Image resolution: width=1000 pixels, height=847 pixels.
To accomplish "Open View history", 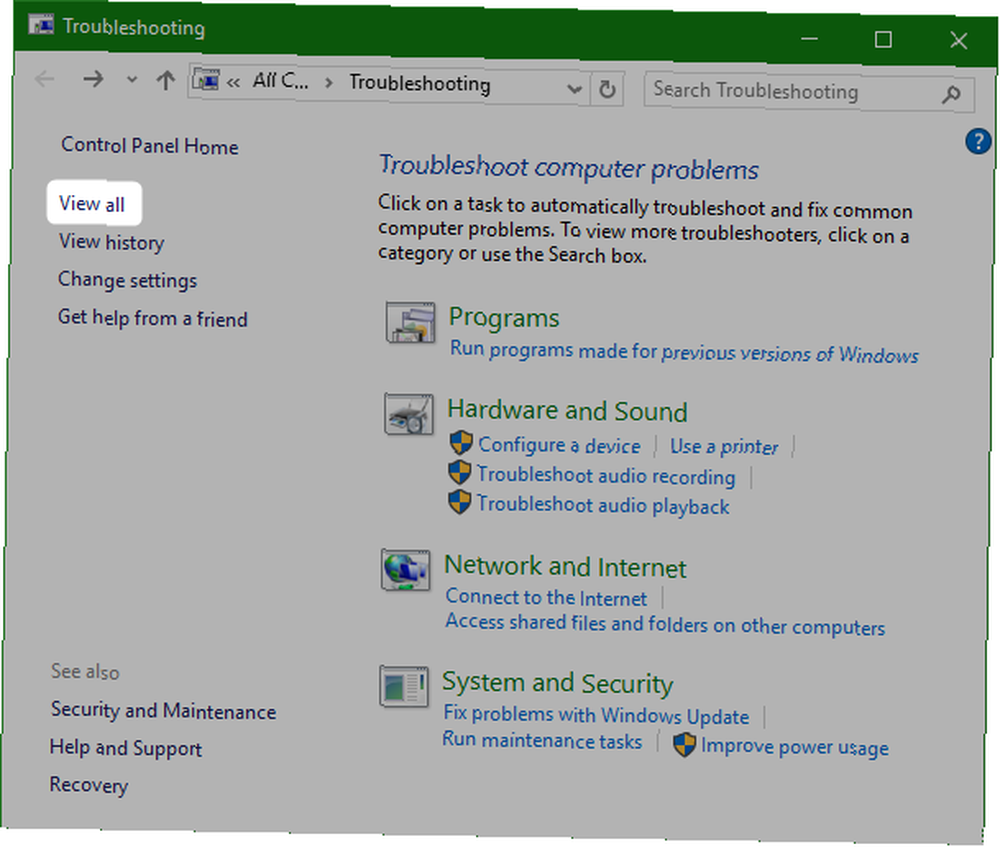I will [x=112, y=242].
